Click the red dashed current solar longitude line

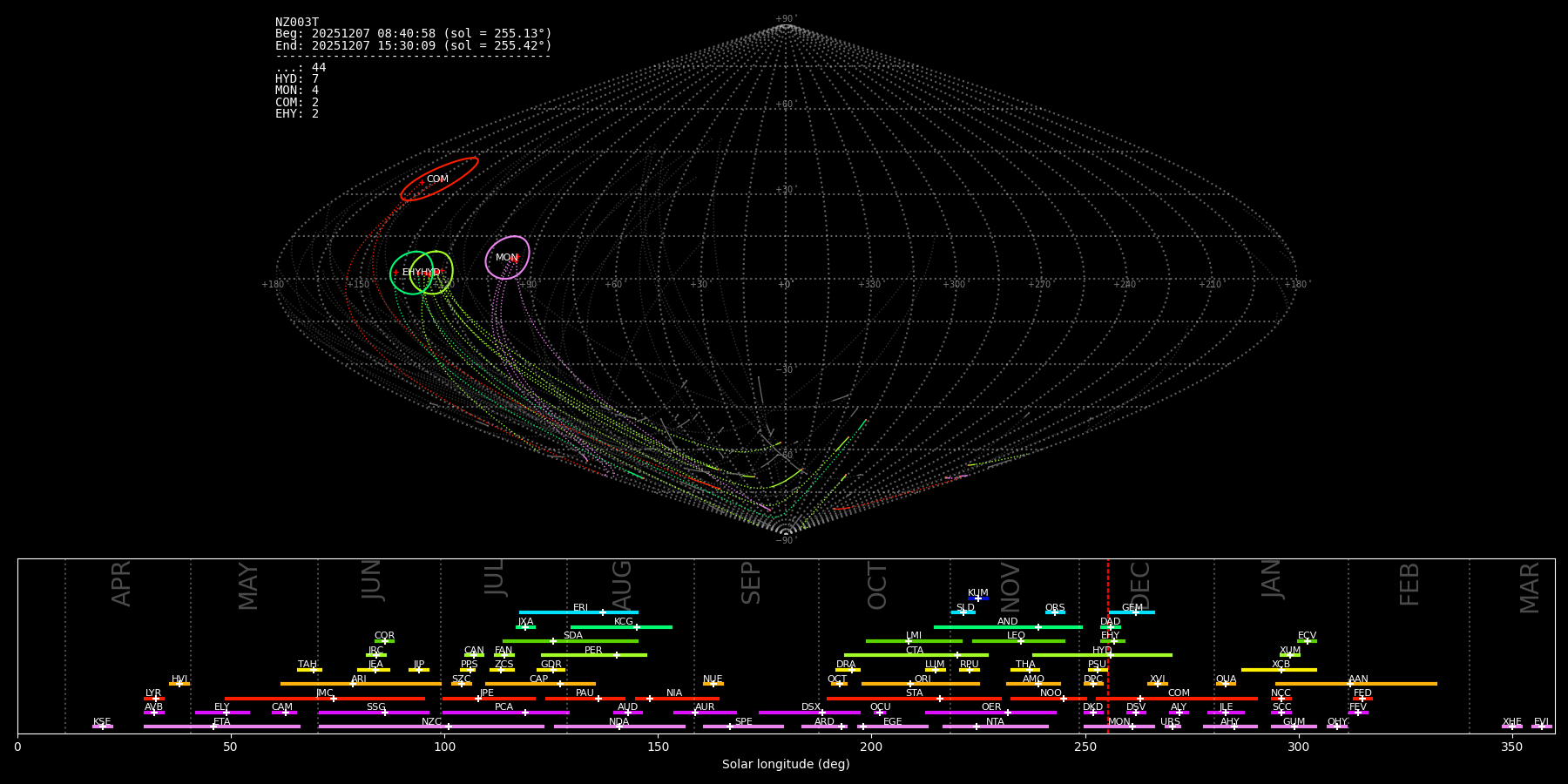click(1108, 645)
